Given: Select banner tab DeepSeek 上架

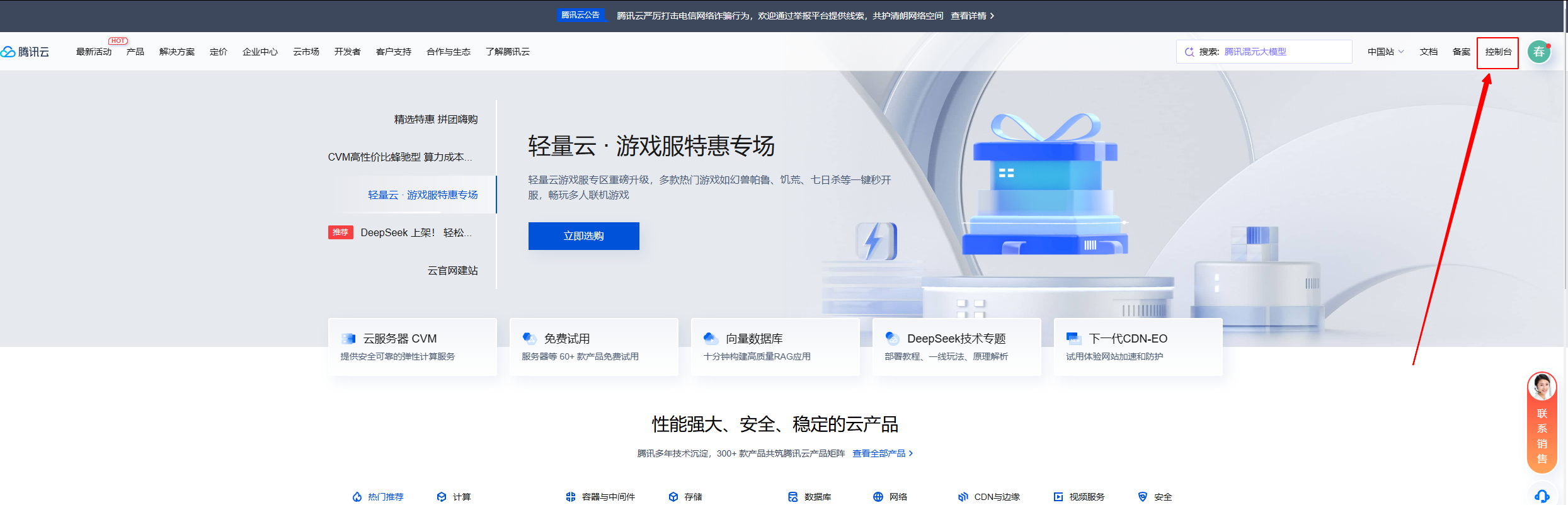Looking at the screenshot, I should click(x=416, y=233).
